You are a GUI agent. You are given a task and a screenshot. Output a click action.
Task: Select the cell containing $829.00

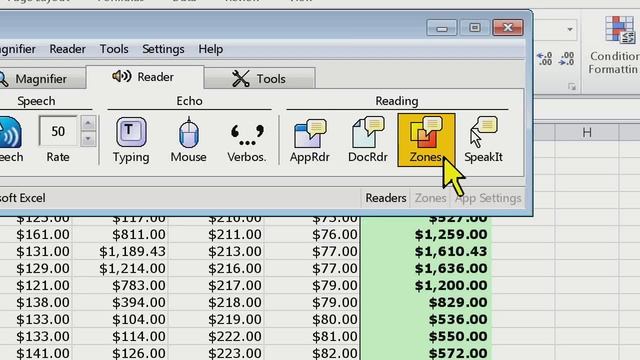426,302
